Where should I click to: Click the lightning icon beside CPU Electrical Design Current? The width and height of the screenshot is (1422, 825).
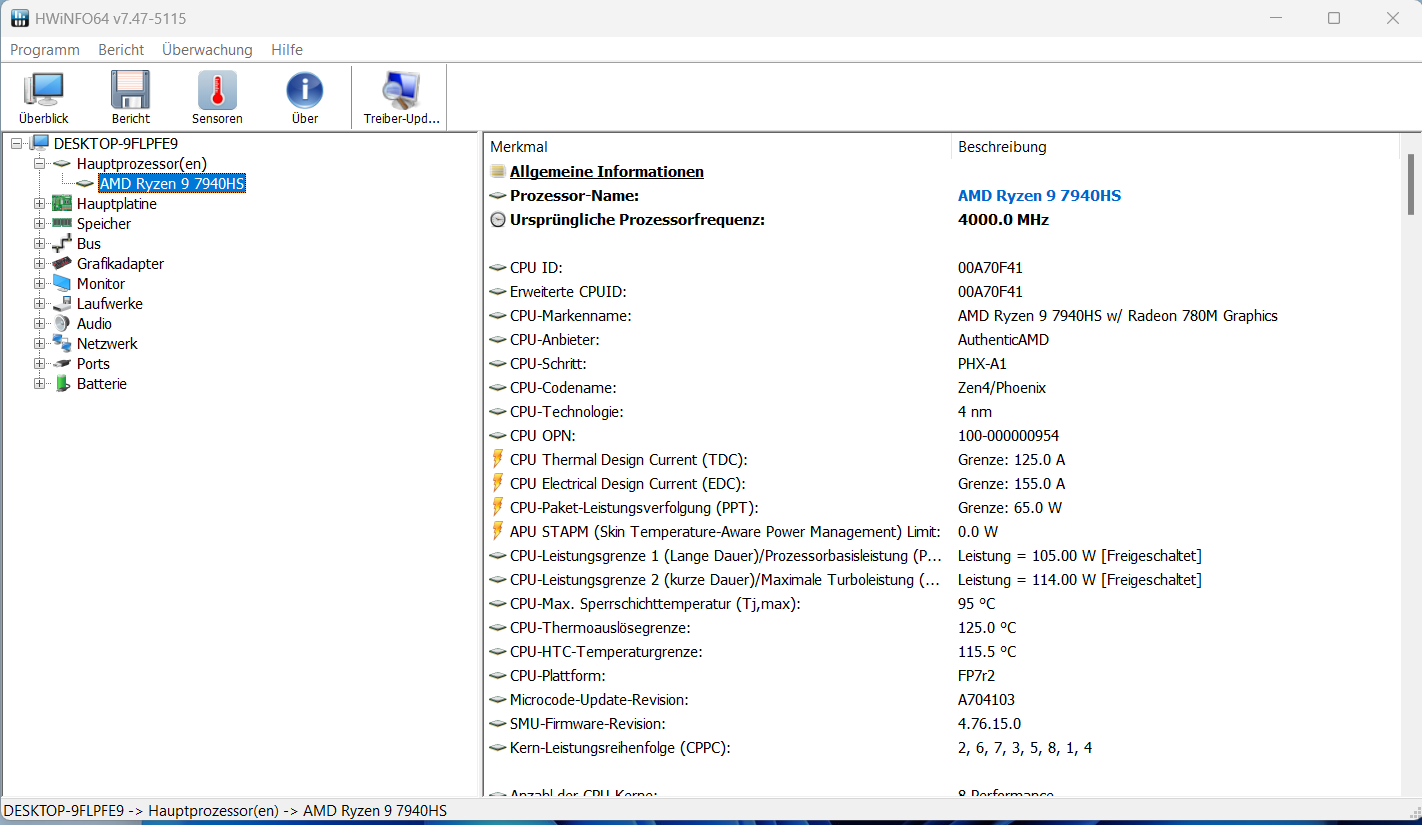(x=498, y=483)
